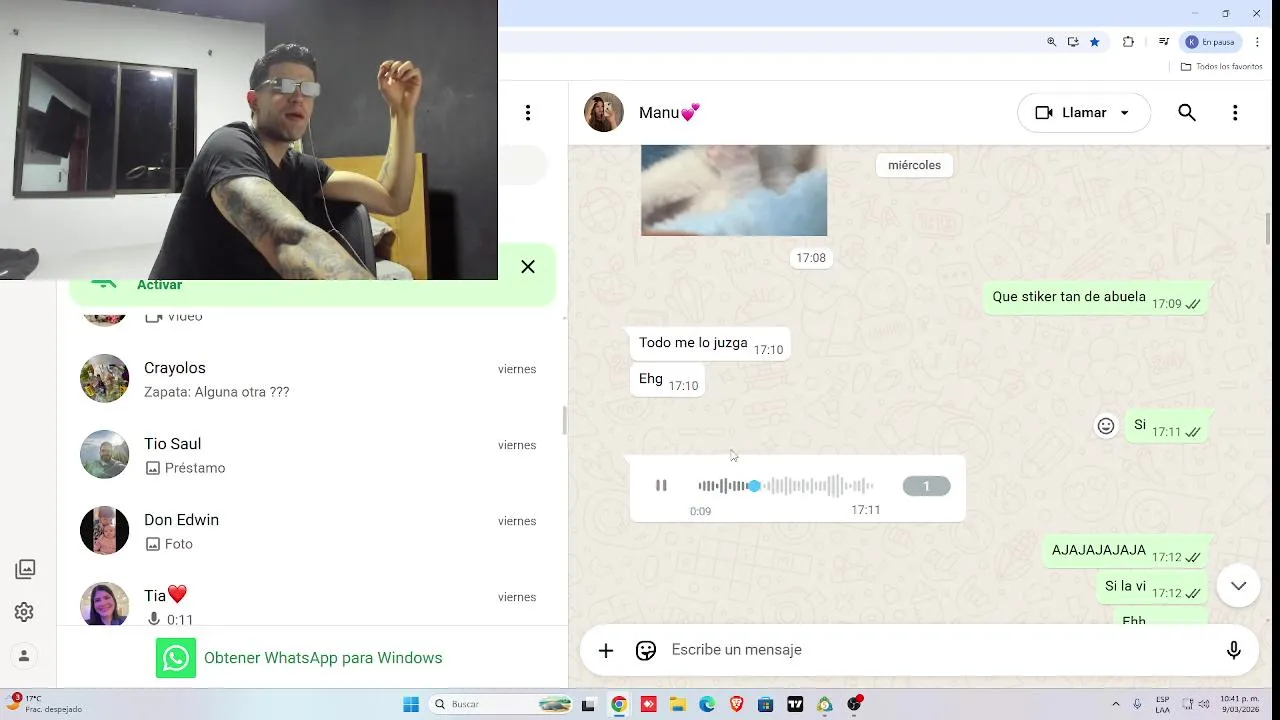Open the blurry photo in chat
1280x720 pixels.
734,190
